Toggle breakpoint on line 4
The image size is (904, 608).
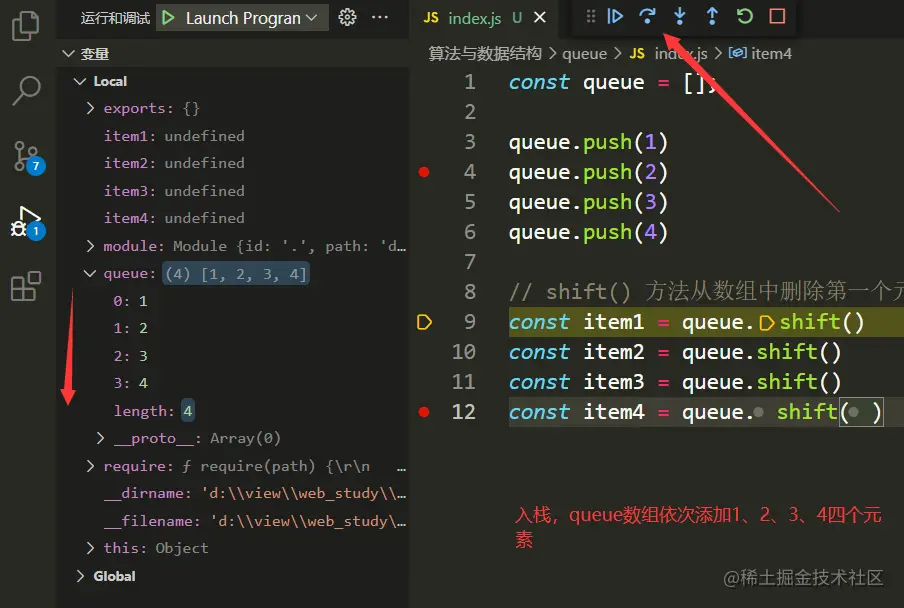(x=424, y=172)
